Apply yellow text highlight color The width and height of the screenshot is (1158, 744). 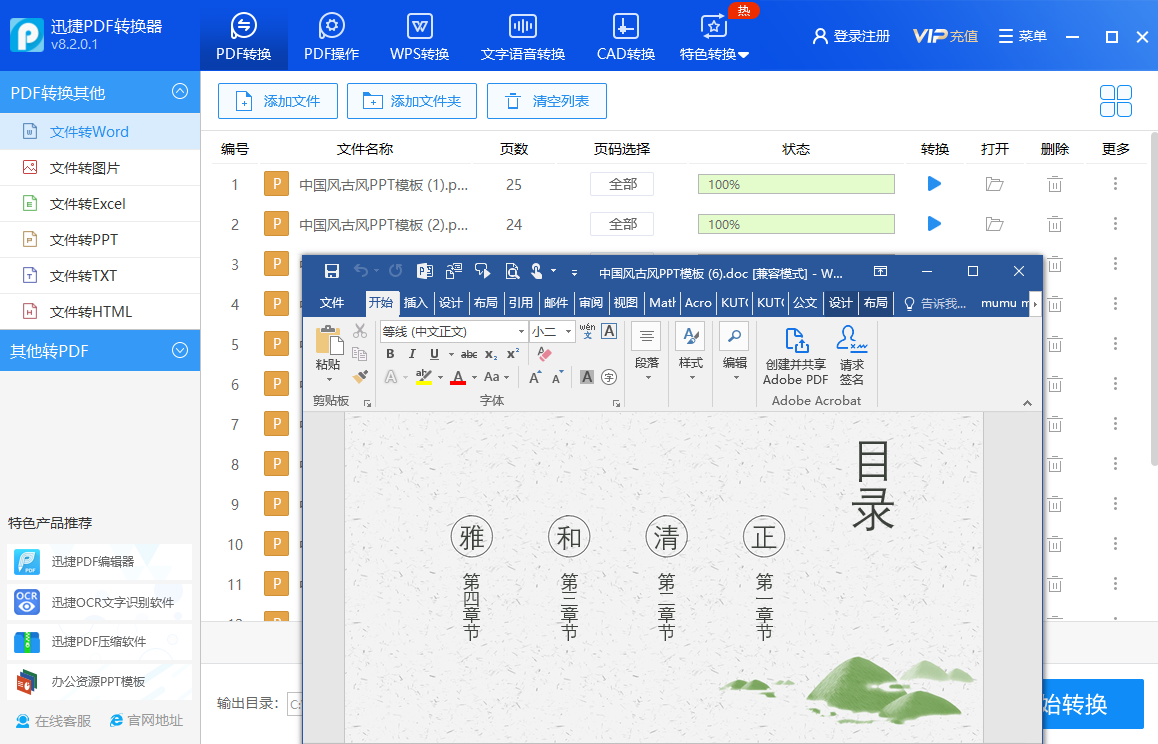tap(424, 378)
